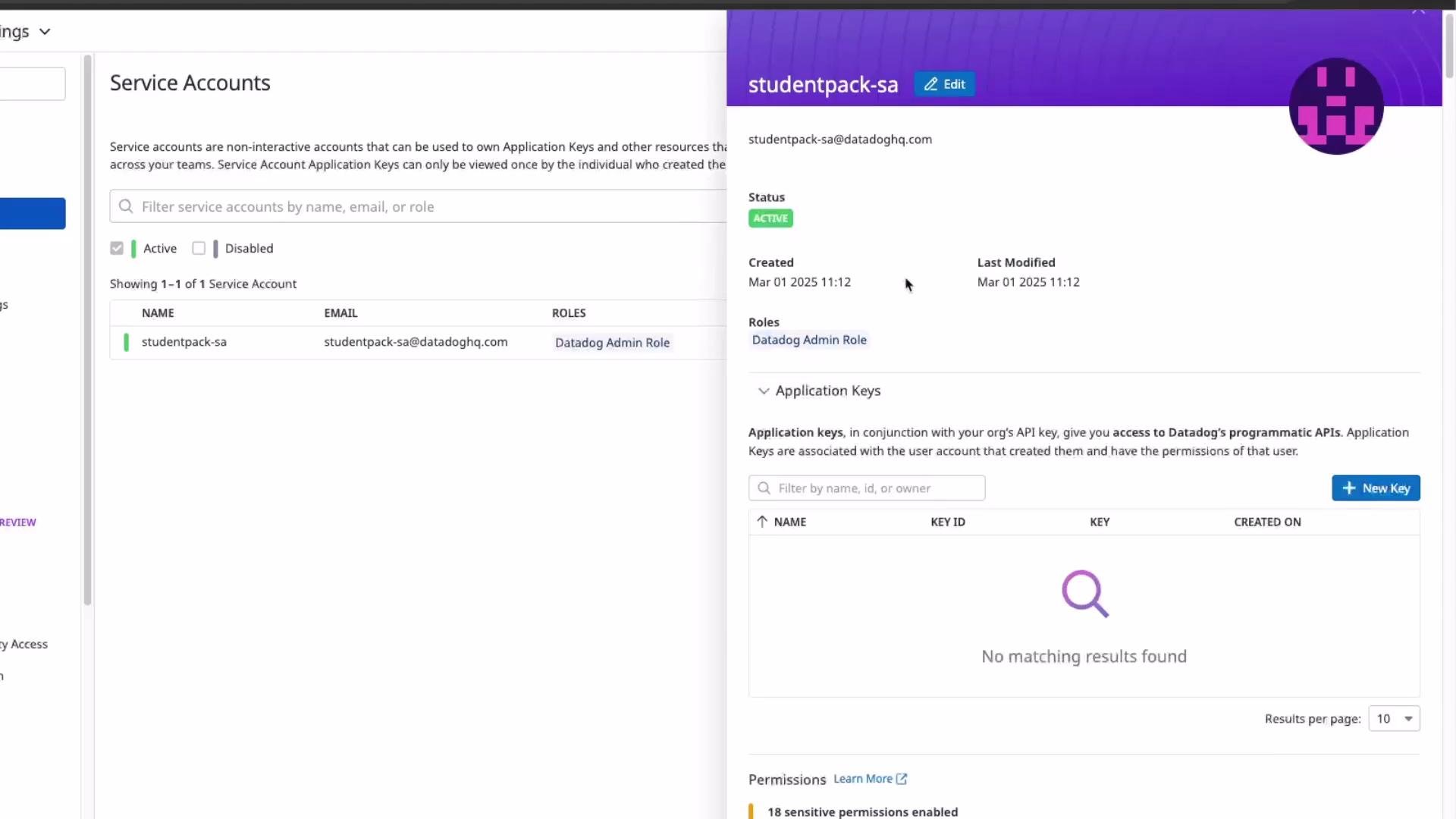Viewport: 1456px width, 819px height.
Task: Open the settings dropdown chevron at top left
Action: pyautogui.click(x=45, y=32)
